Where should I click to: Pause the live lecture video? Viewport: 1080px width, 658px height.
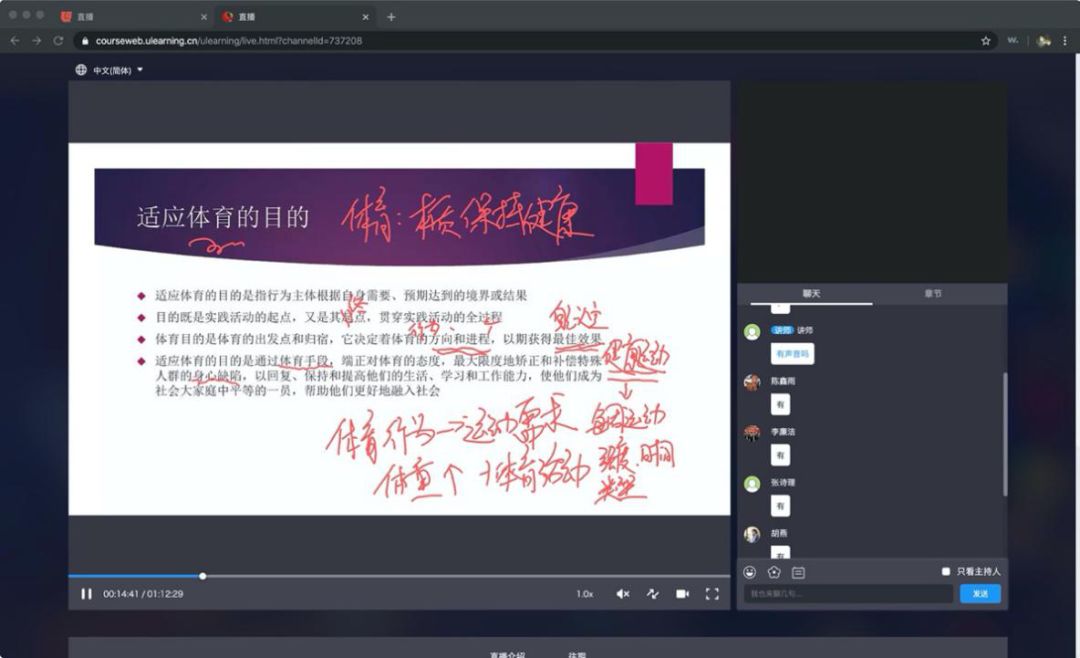tap(86, 594)
